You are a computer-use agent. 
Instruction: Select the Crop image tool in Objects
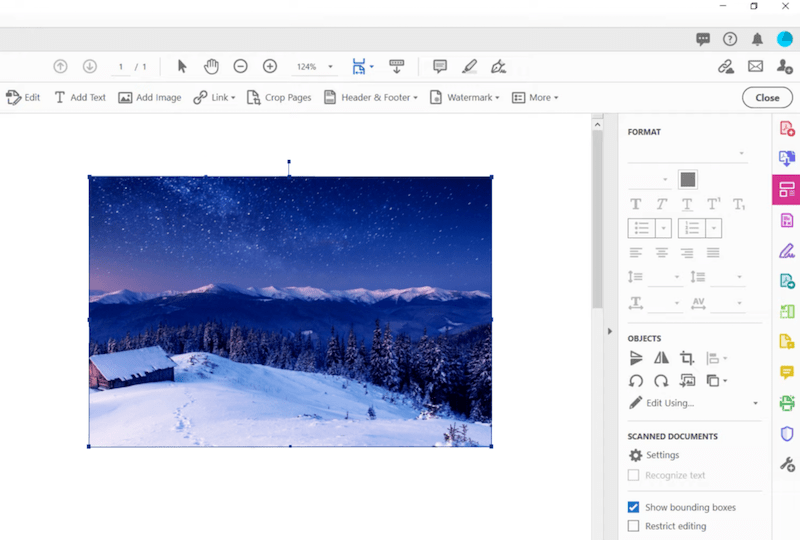687,358
